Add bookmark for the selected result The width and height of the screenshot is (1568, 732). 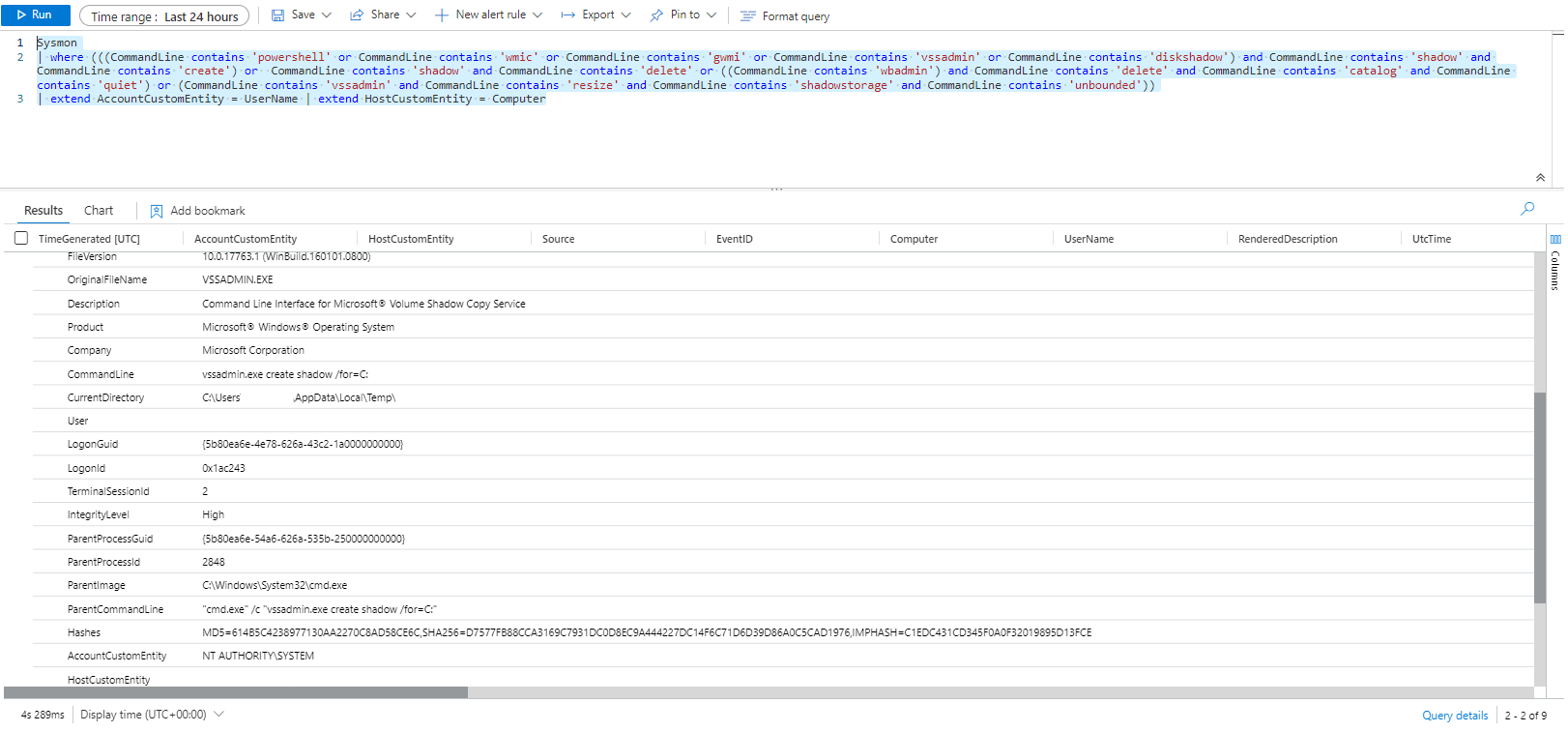(x=197, y=211)
